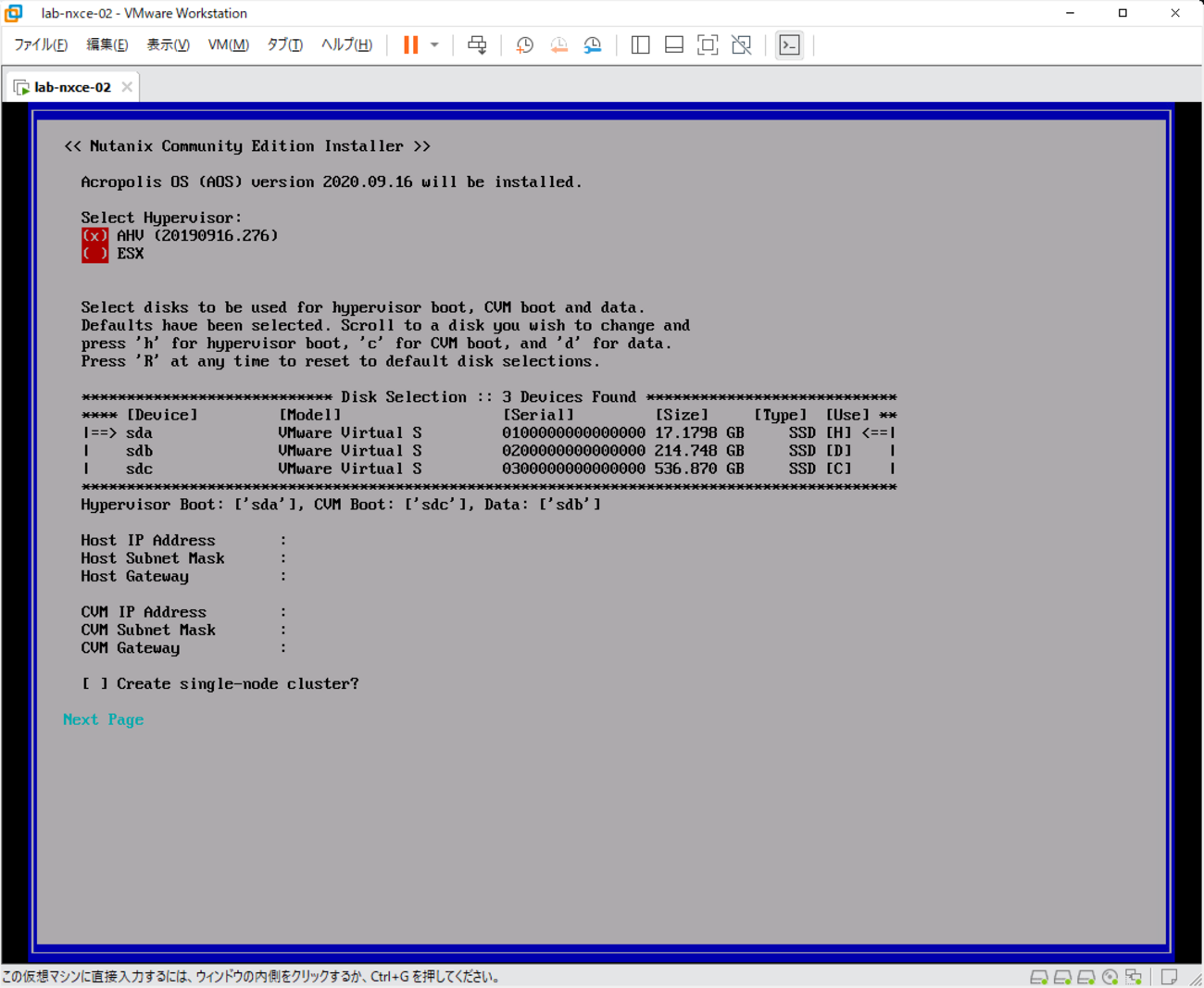Switch to Unity mode icon
The image size is (1204, 988).
(x=742, y=44)
